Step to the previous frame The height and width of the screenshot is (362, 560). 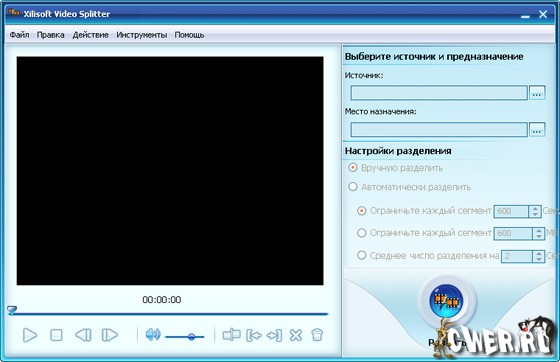coord(83,335)
